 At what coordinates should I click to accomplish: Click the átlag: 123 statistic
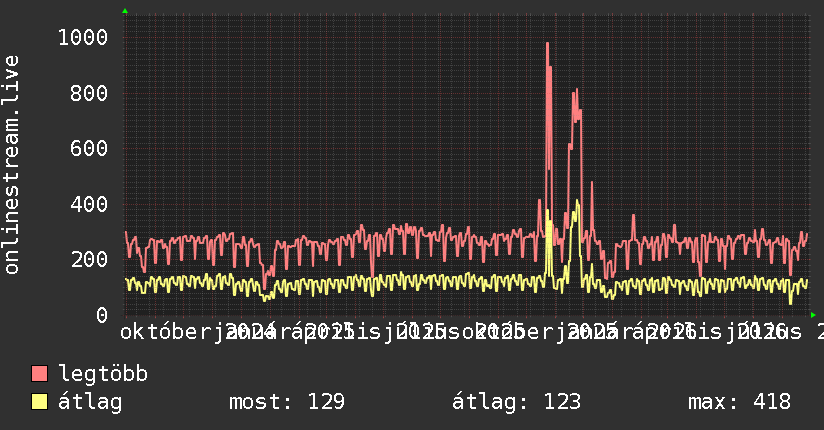[517, 402]
